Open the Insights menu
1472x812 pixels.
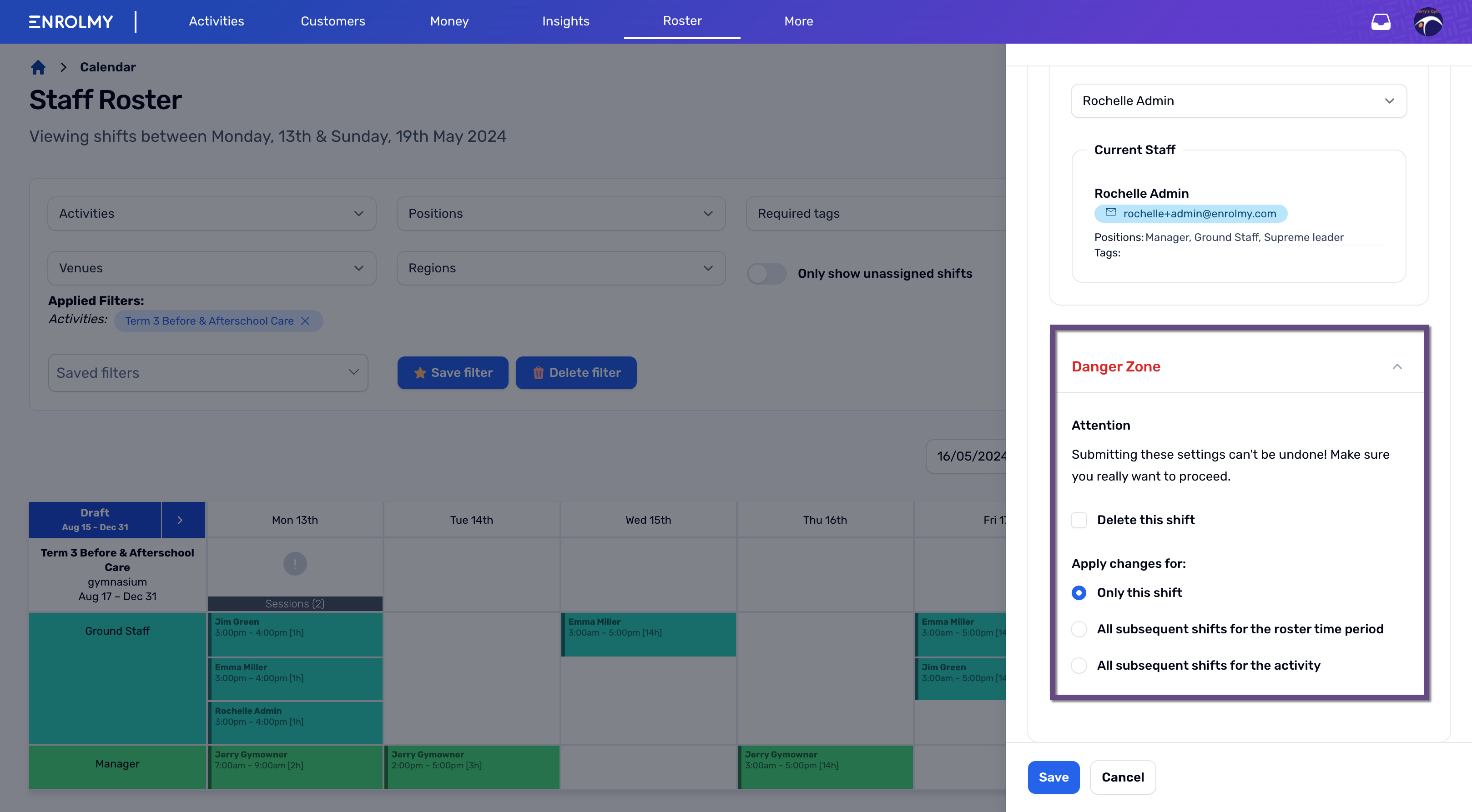pos(565,21)
